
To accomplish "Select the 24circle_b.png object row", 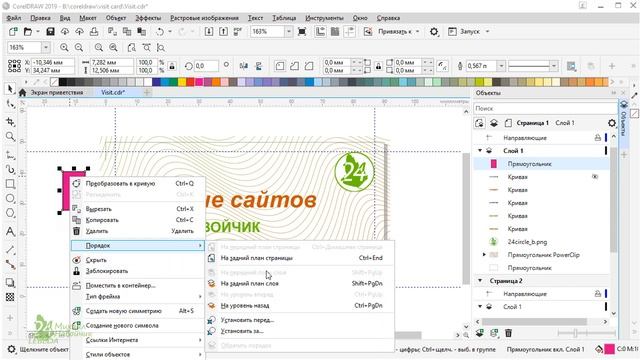I will (541, 242).
